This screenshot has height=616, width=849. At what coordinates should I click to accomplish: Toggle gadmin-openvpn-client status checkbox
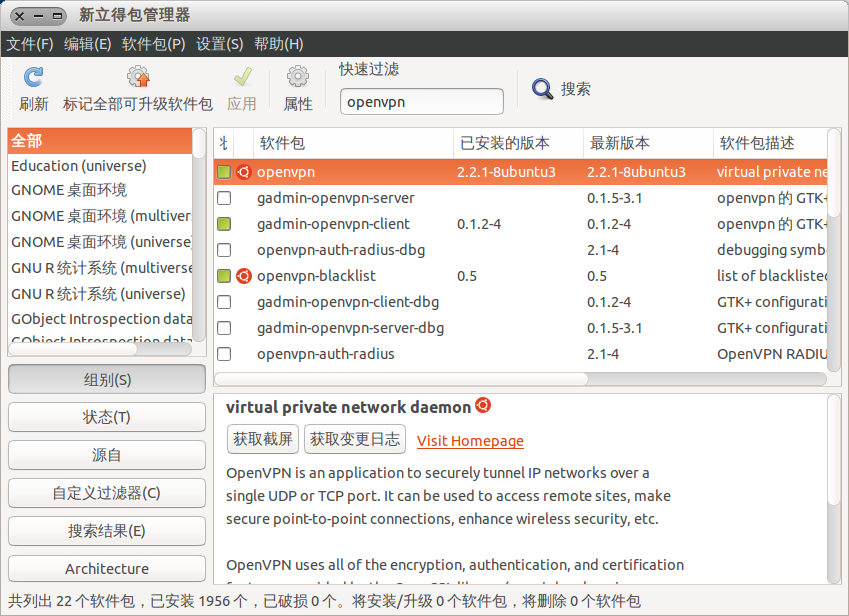coord(224,224)
